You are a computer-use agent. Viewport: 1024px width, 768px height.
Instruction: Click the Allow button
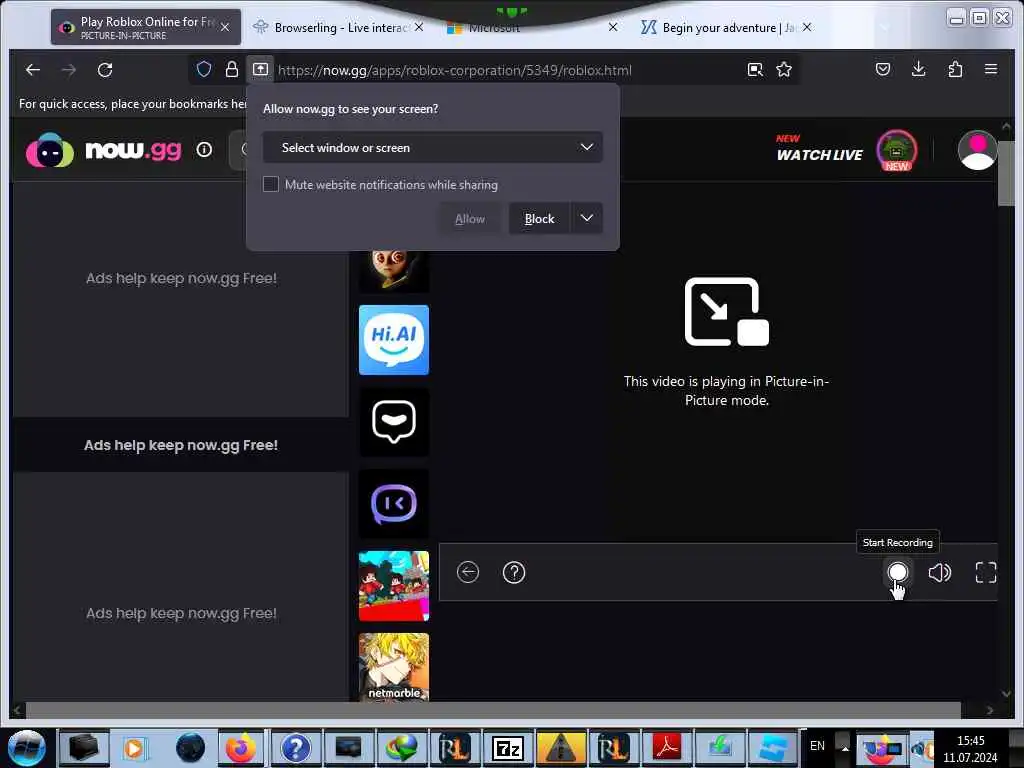[x=470, y=218]
